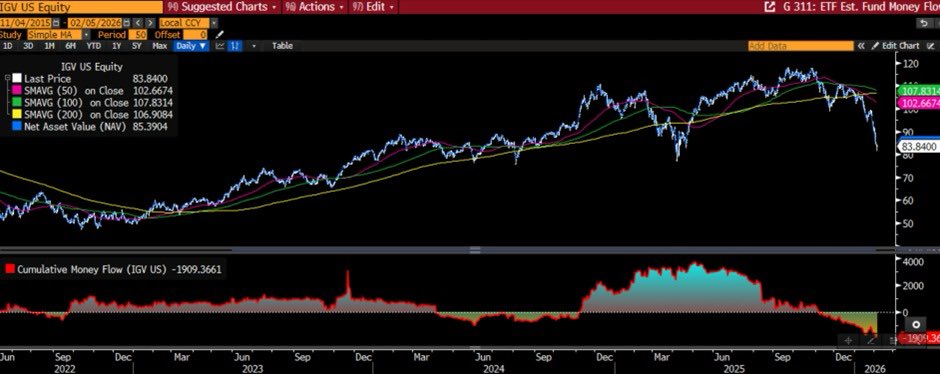Image resolution: width=940 pixels, height=374 pixels.
Task: Click the Offset input field showing 0
Action: 195,35
